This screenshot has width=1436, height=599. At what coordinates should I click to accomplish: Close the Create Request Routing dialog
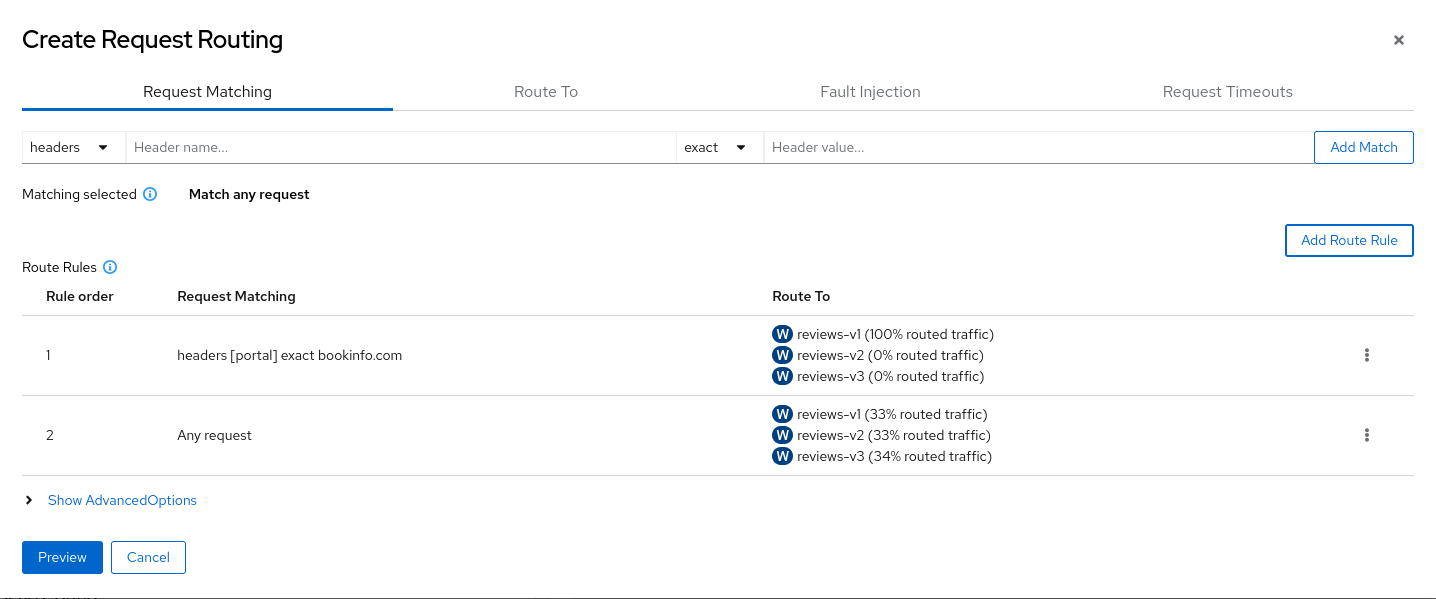pos(1398,40)
